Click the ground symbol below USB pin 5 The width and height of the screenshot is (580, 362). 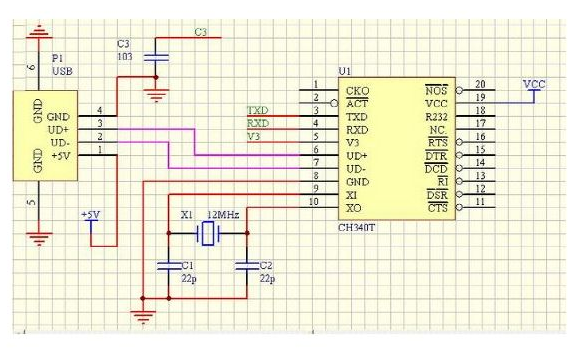(39, 239)
